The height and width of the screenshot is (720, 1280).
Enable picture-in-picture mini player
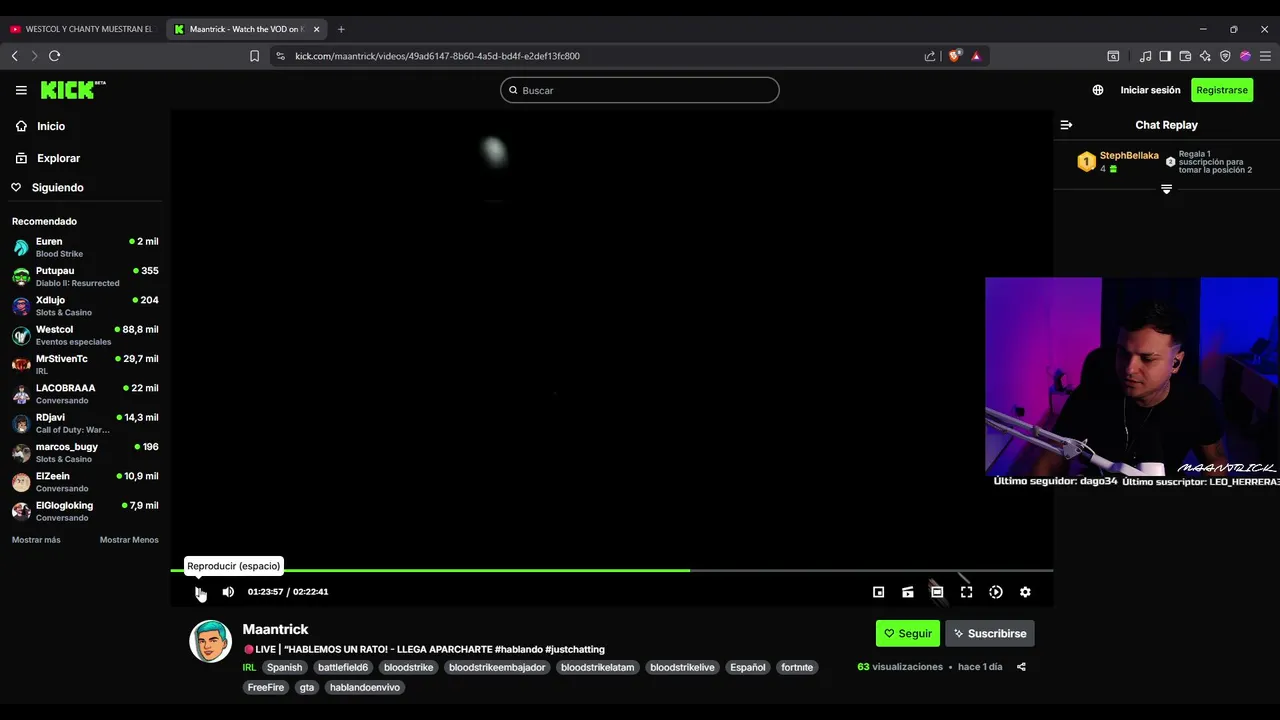click(878, 592)
